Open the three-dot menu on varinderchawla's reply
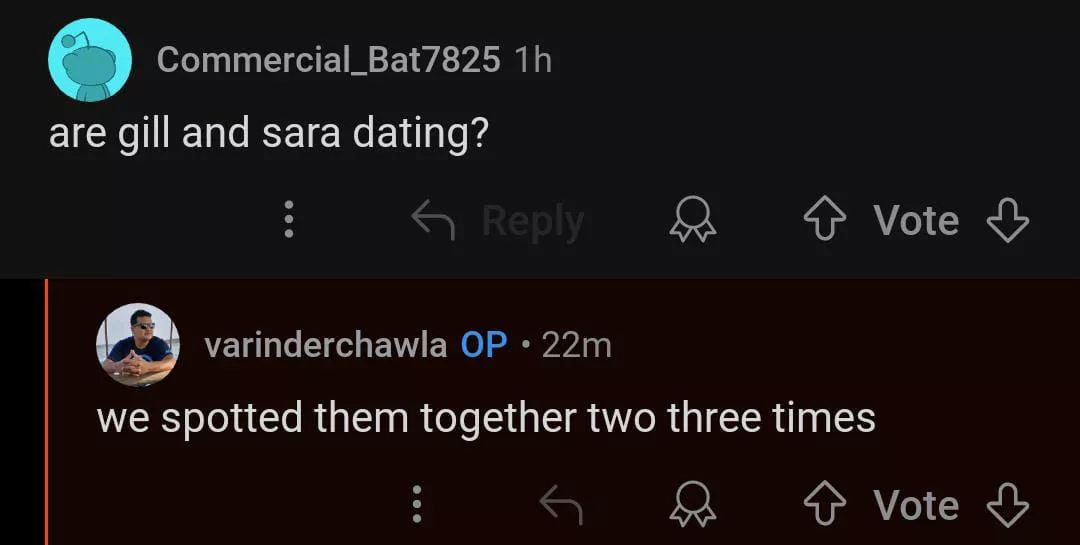Viewport: 1080px width, 545px height. [x=417, y=505]
